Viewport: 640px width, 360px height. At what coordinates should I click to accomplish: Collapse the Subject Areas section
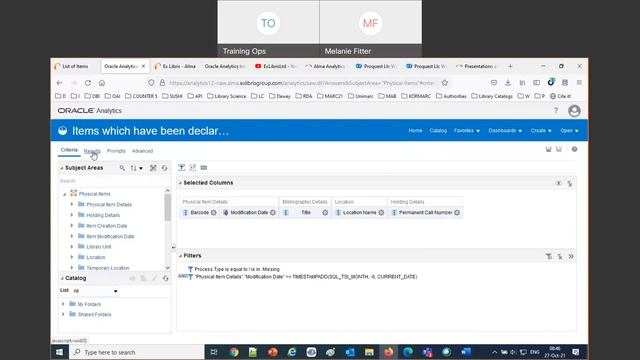coord(62,168)
